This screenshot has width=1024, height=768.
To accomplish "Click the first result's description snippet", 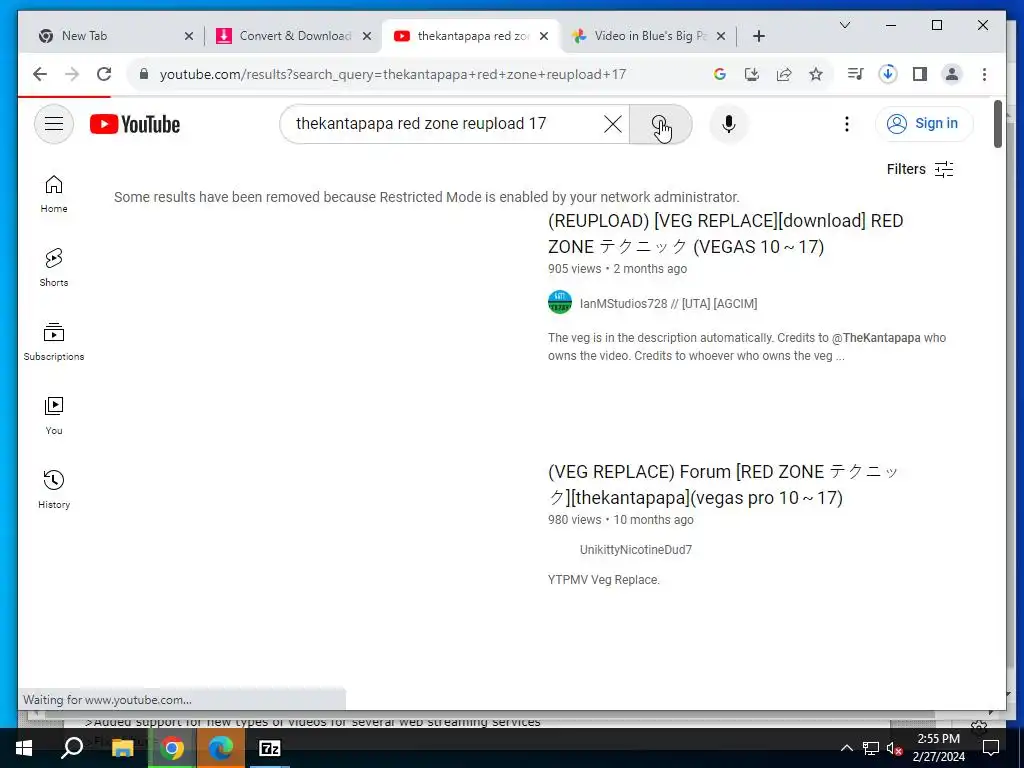I will pyautogui.click(x=746, y=347).
